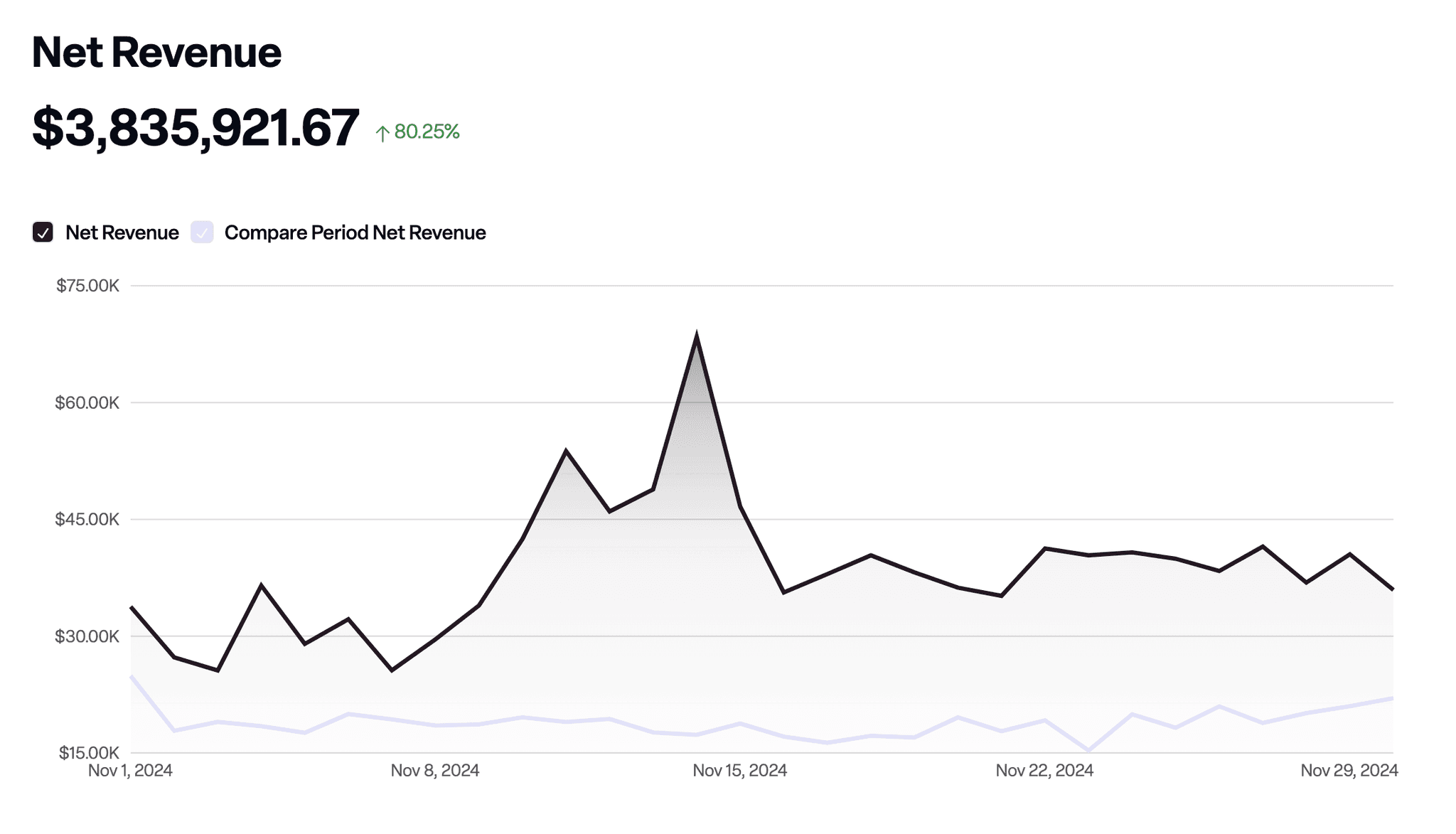Click the $45.00K y-axis label

[87, 519]
